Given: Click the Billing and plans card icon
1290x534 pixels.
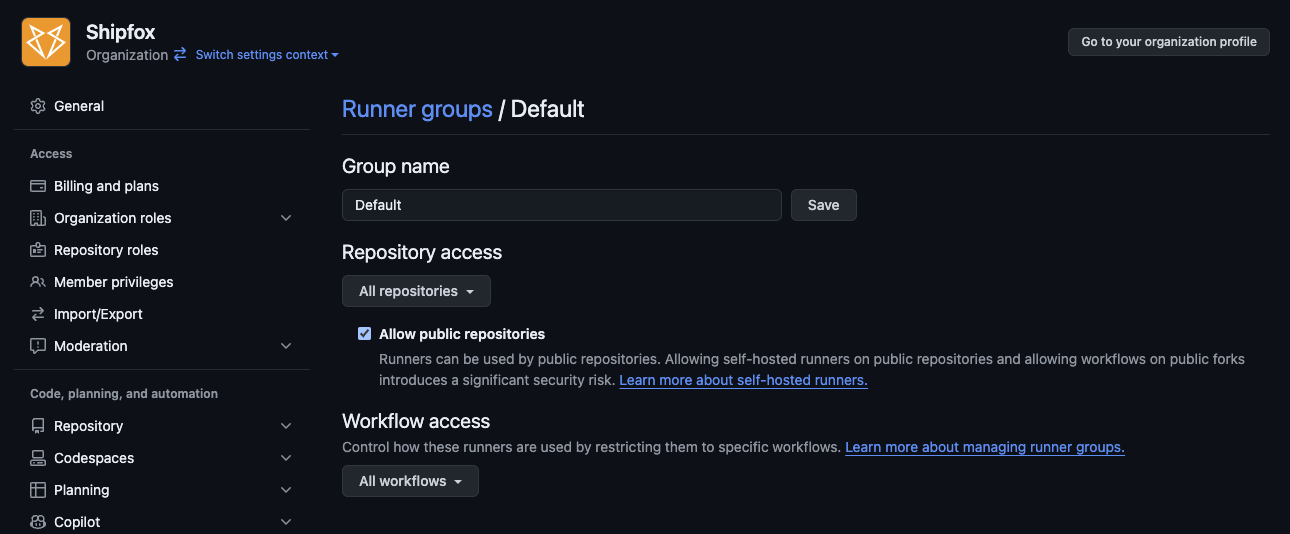Looking at the screenshot, I should (x=38, y=186).
